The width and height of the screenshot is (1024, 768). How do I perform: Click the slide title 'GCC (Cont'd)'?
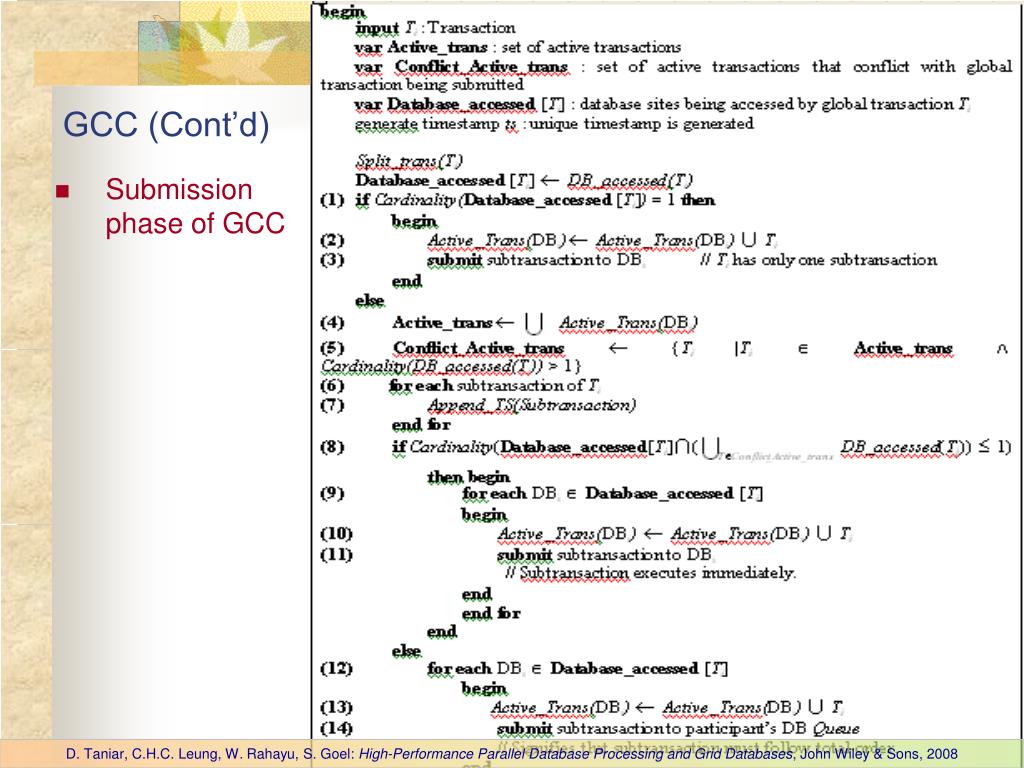166,125
